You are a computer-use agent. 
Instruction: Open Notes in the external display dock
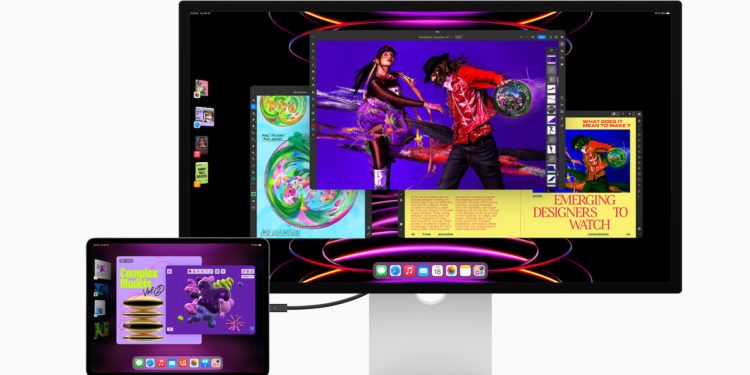465,271
